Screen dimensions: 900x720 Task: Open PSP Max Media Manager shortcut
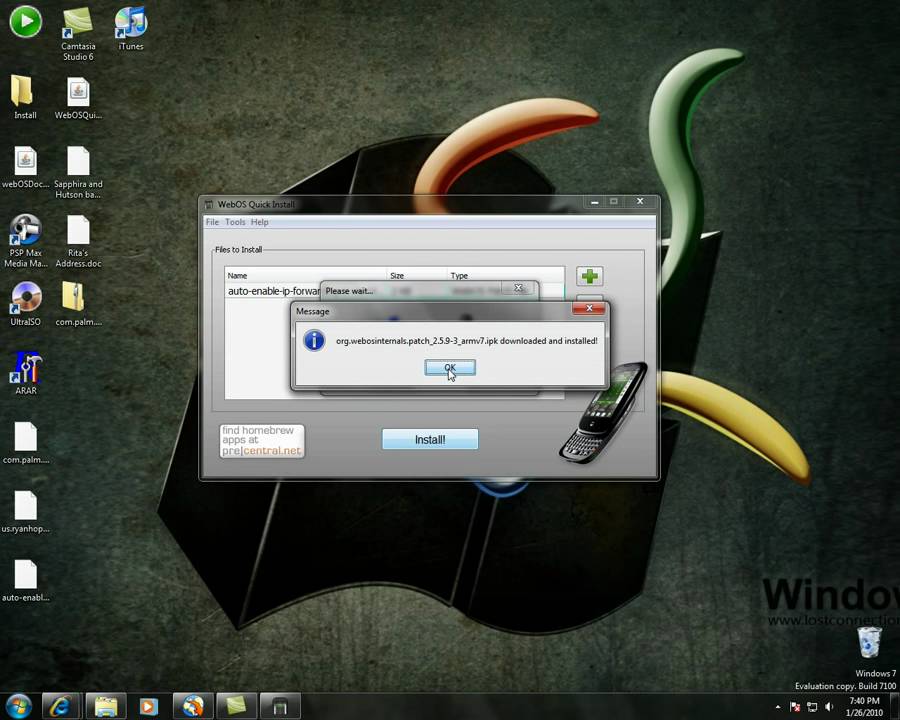tap(25, 241)
